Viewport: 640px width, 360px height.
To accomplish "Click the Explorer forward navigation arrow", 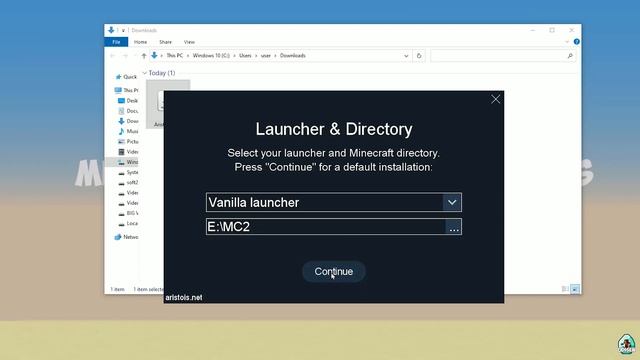I will 125,56.
